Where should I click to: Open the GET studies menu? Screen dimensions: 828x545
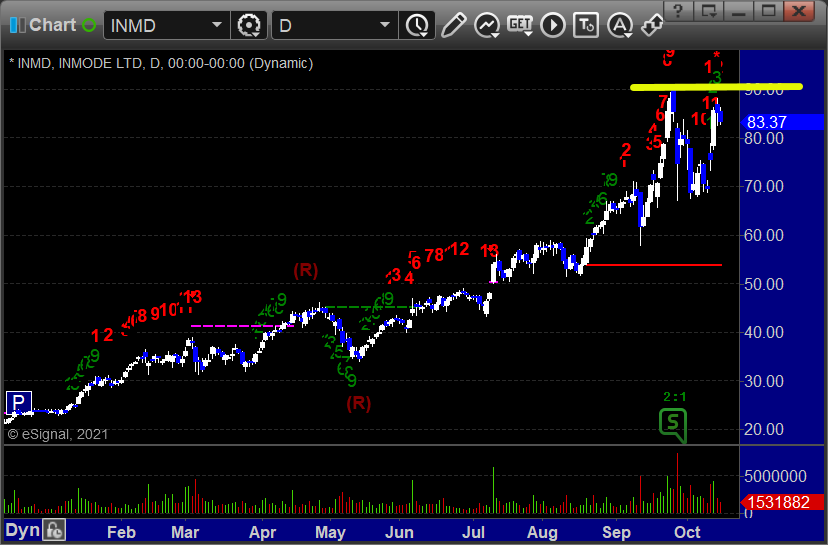point(520,25)
